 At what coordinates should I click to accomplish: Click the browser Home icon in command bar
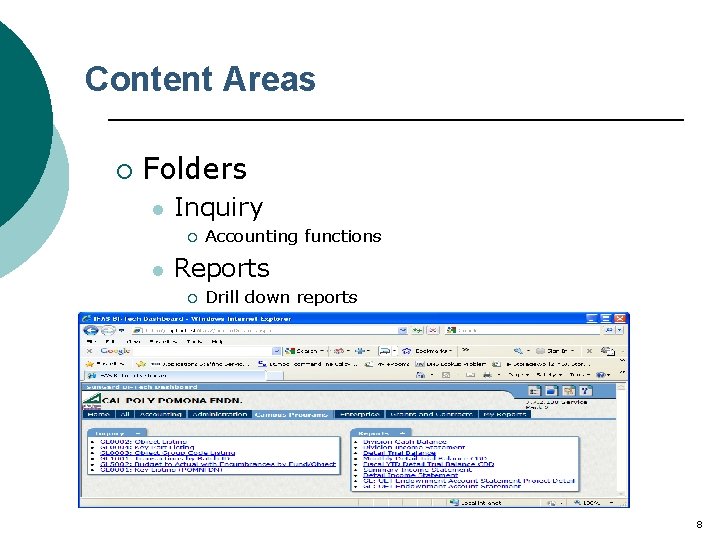[x=420, y=375]
